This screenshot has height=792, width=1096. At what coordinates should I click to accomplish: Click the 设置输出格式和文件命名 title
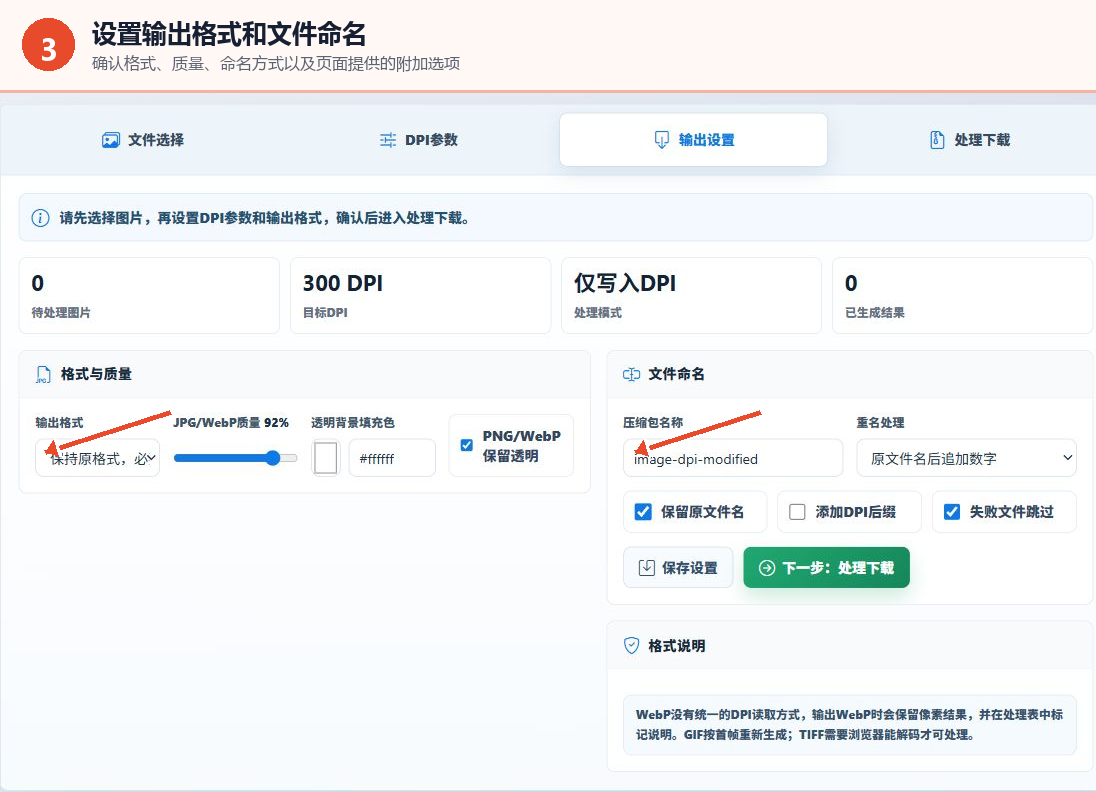pos(229,34)
